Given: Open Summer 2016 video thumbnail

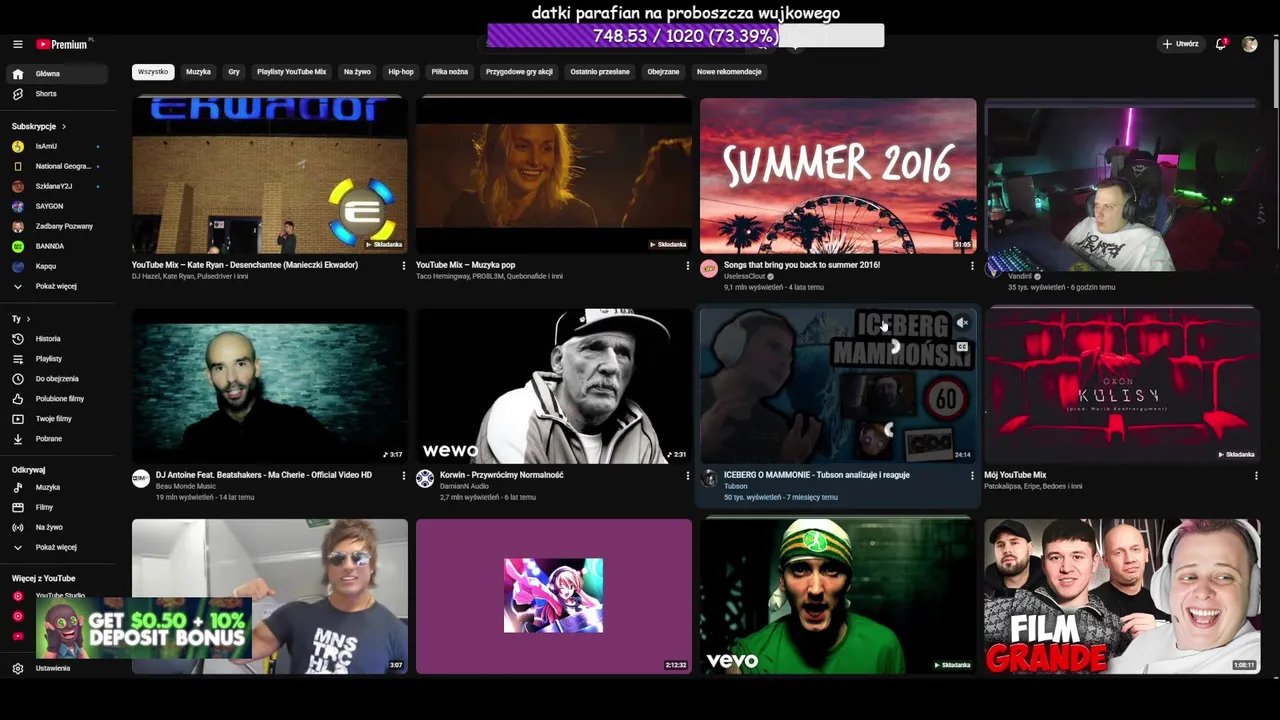Looking at the screenshot, I should click(x=838, y=176).
